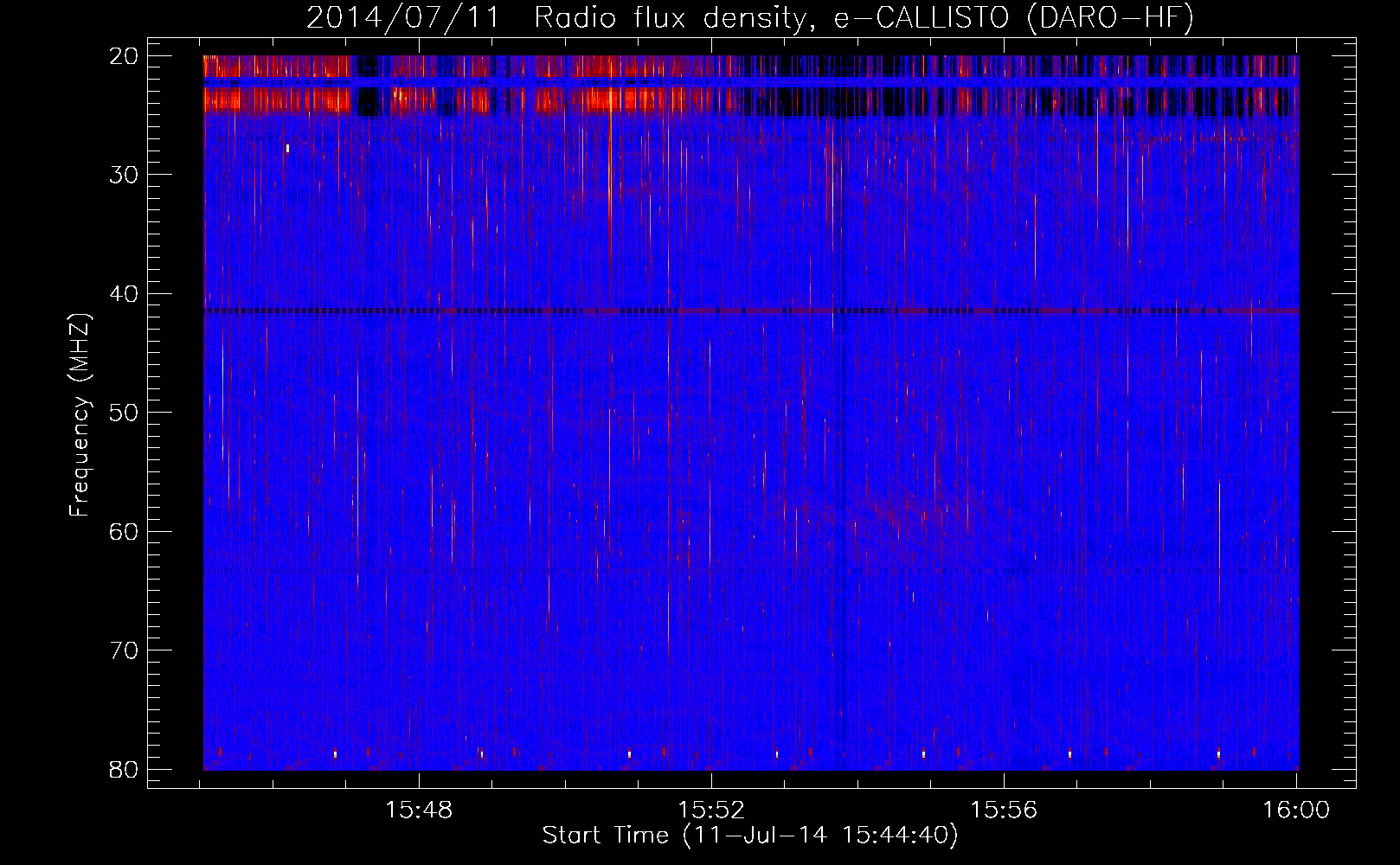Click the 60 frequency tick label
The height and width of the screenshot is (865, 1400).
click(125, 531)
